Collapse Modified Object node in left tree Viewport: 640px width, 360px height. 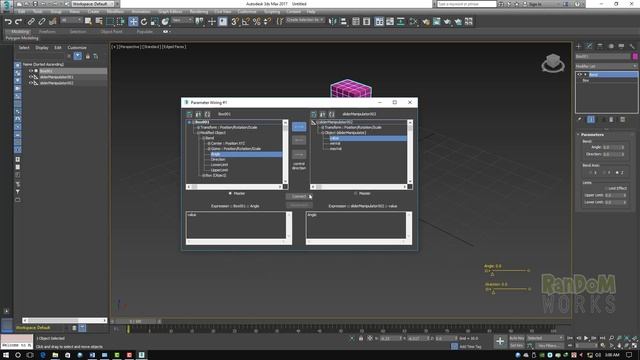pyautogui.click(x=198, y=133)
